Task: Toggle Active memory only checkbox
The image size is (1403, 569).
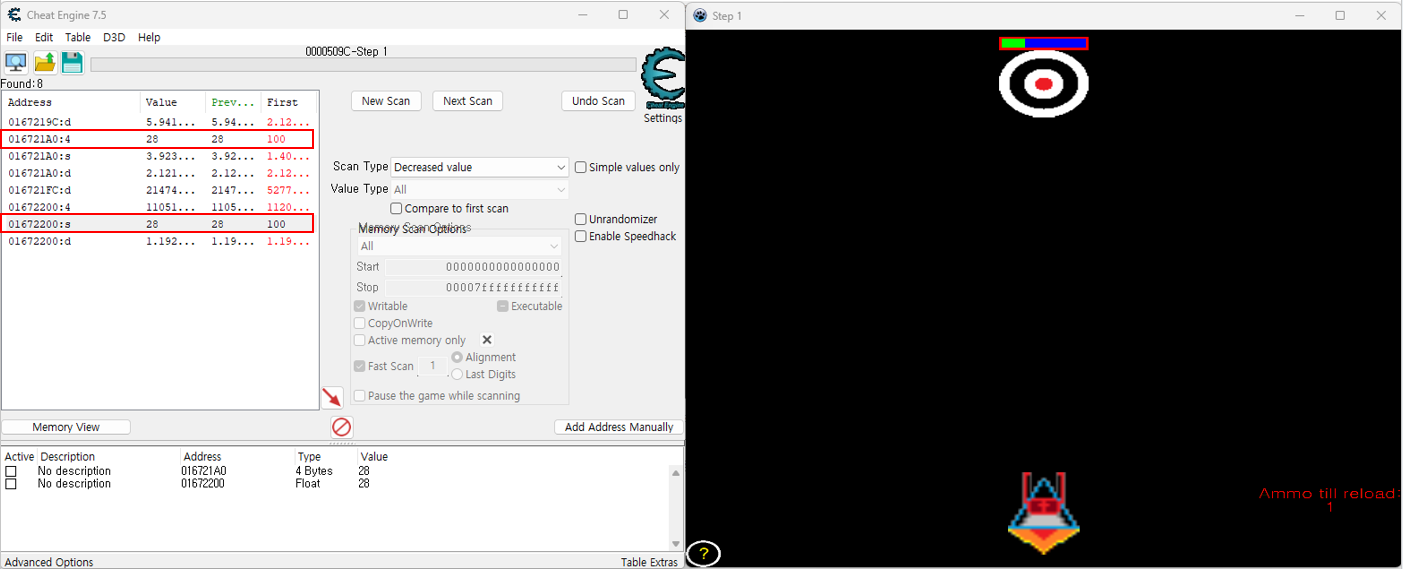Action: tap(360, 340)
